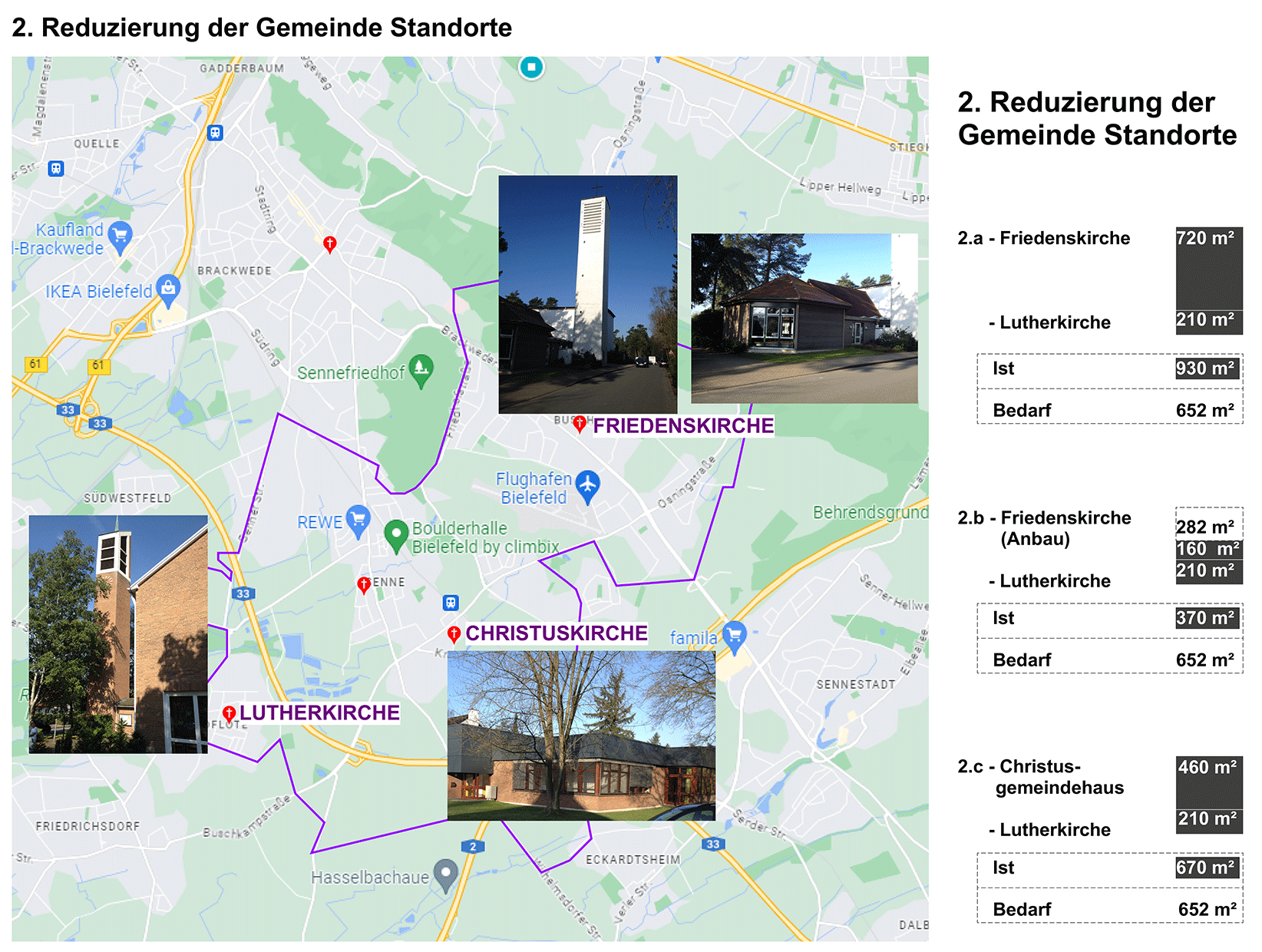Click the 720 m² dark area block
Screen dimensions: 1262x952
[1209, 268]
